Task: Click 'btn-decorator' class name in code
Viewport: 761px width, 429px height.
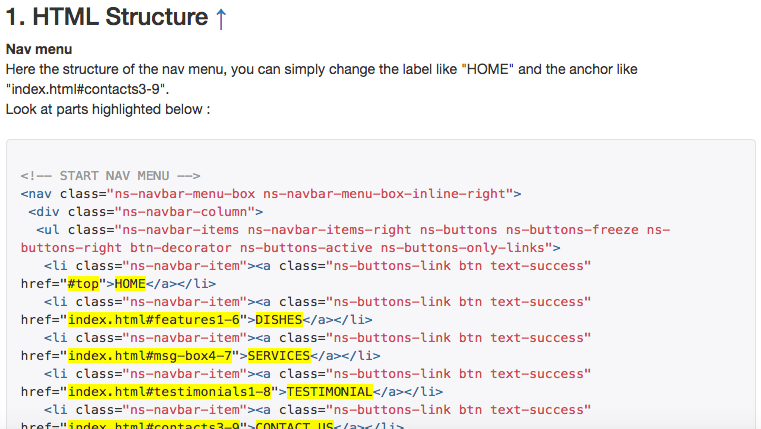Action: pos(181,248)
